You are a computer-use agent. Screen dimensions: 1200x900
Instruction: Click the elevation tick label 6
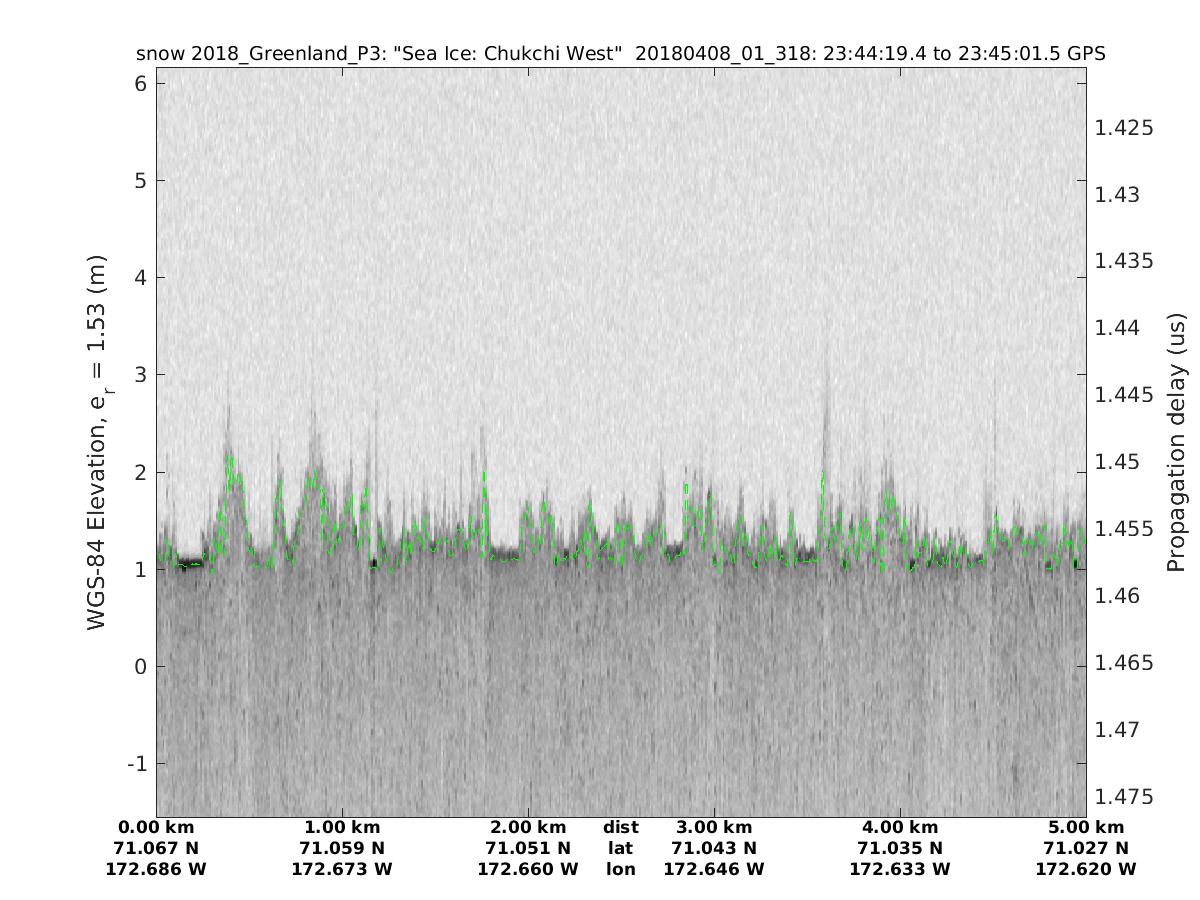(139, 84)
